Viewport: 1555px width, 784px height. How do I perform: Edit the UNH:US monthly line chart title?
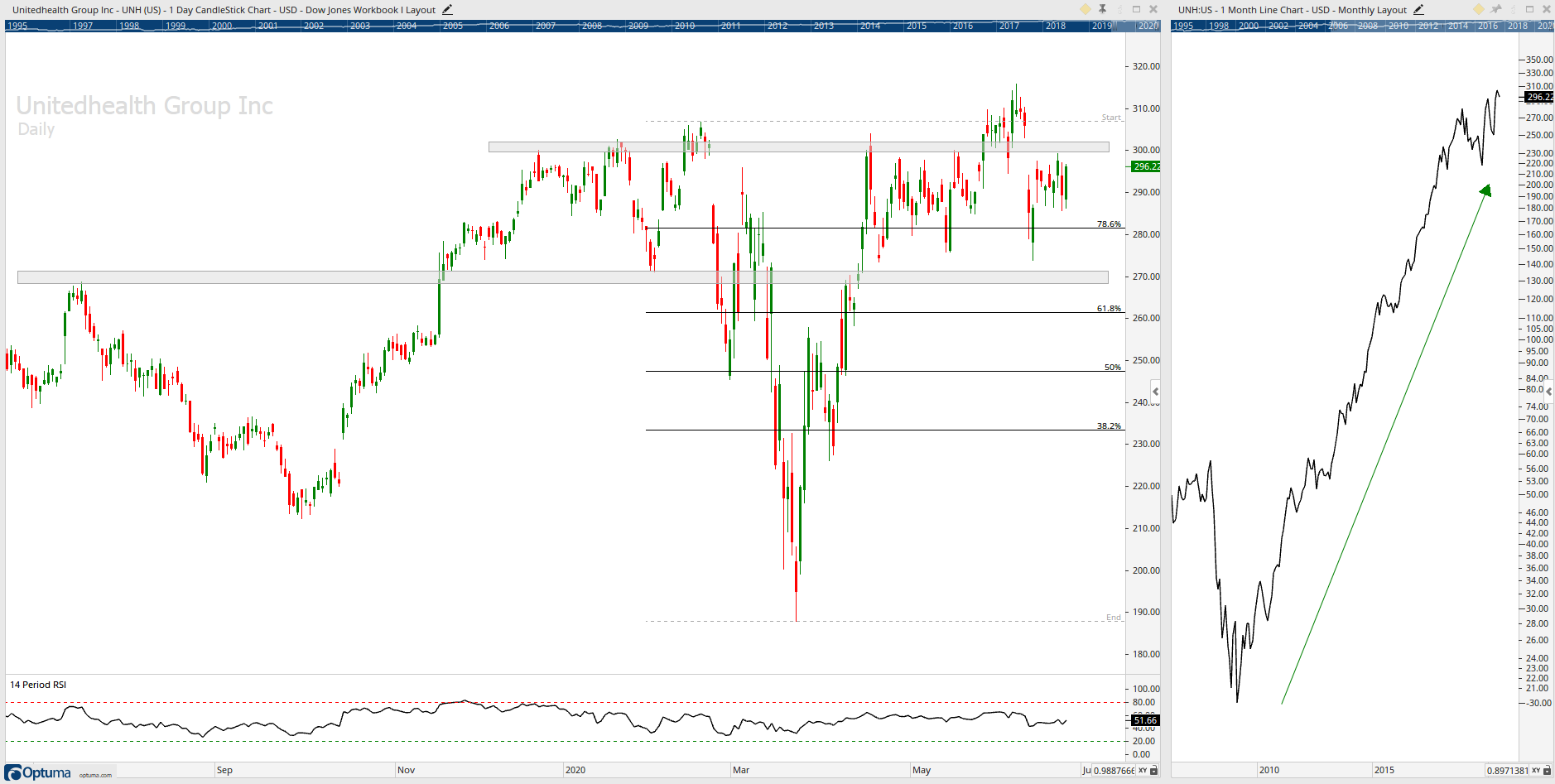point(1418,10)
